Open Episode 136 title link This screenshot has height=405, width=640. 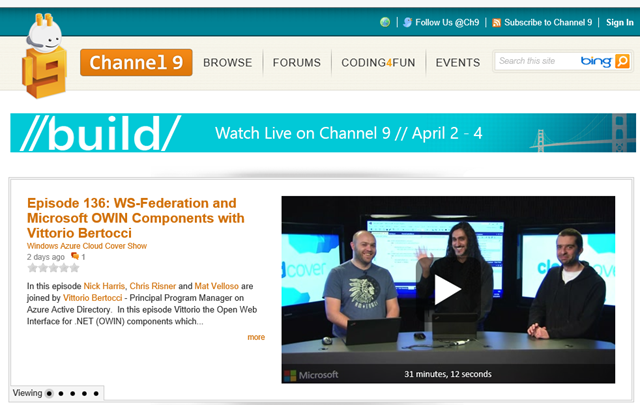pos(136,218)
